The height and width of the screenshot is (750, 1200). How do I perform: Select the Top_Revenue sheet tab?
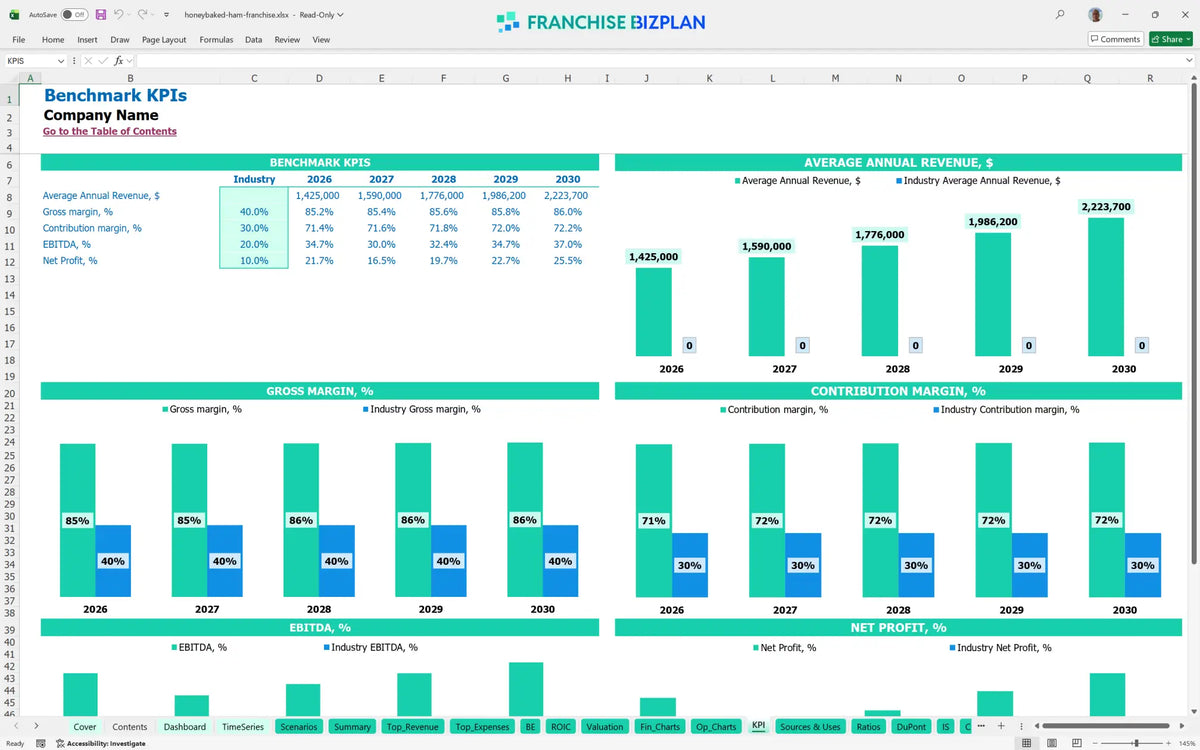[412, 727]
